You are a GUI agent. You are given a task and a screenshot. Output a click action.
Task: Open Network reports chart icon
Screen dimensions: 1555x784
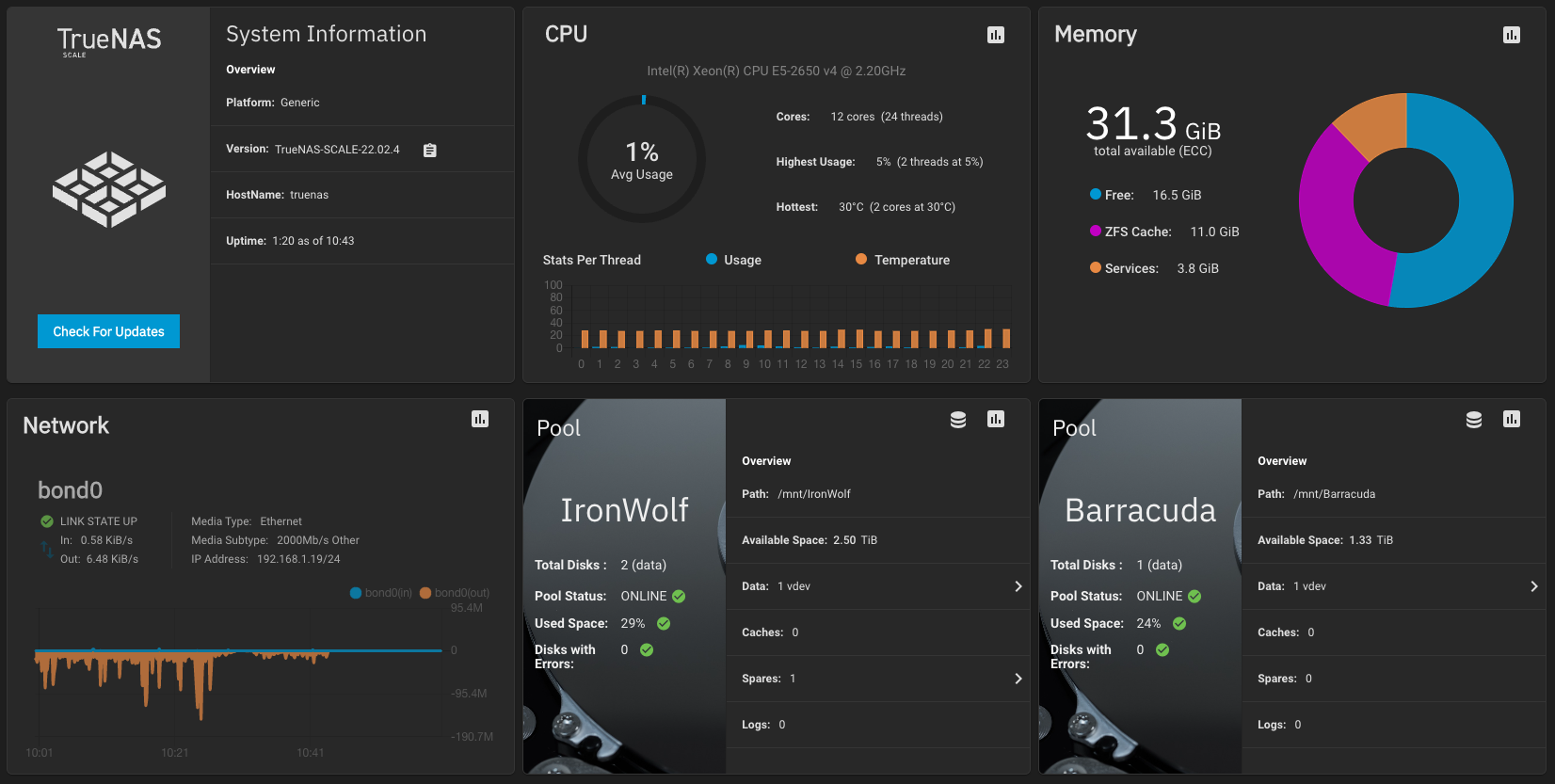479,419
